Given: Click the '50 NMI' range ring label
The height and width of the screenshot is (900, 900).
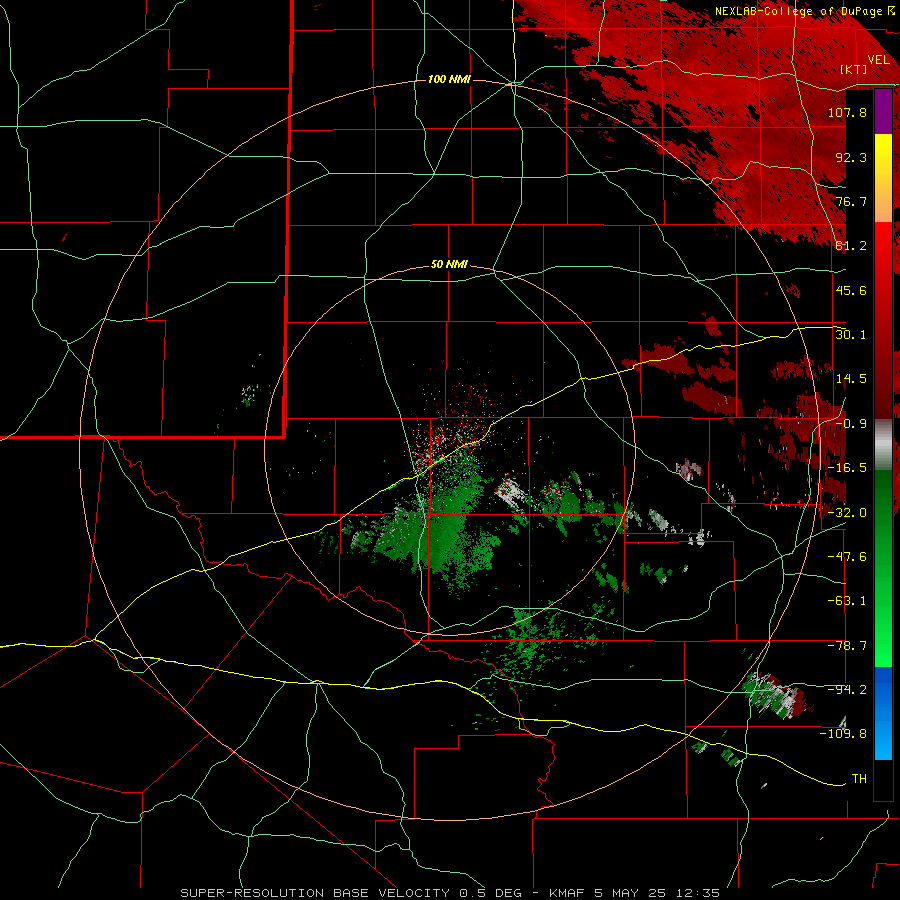Looking at the screenshot, I should [449, 265].
